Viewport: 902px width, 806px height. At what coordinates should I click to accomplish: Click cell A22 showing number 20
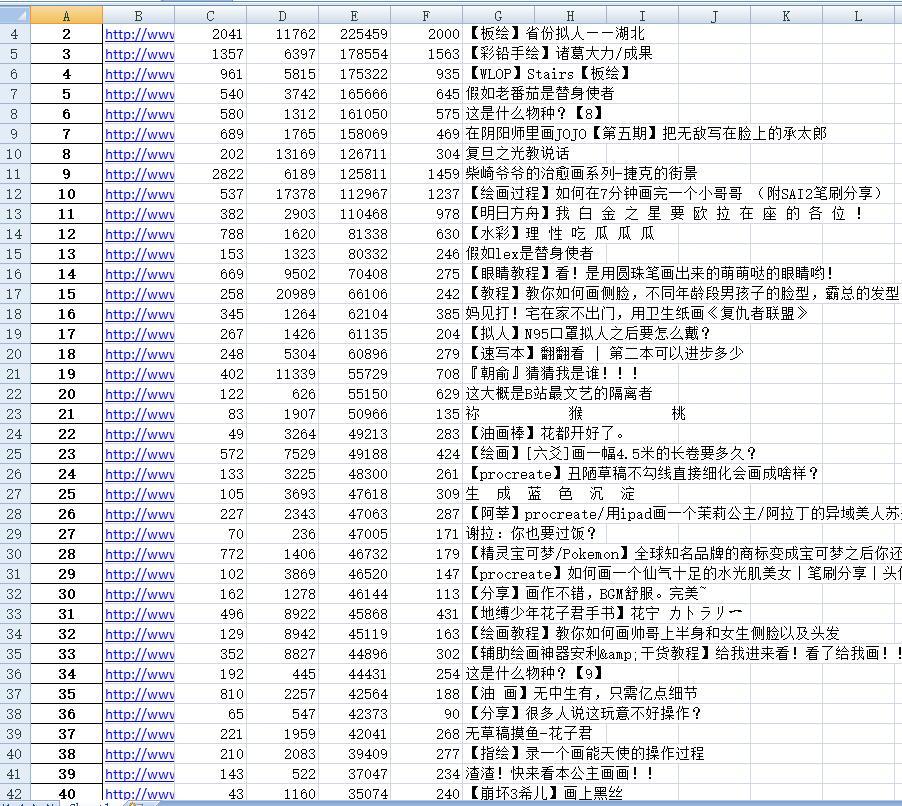click(66, 394)
